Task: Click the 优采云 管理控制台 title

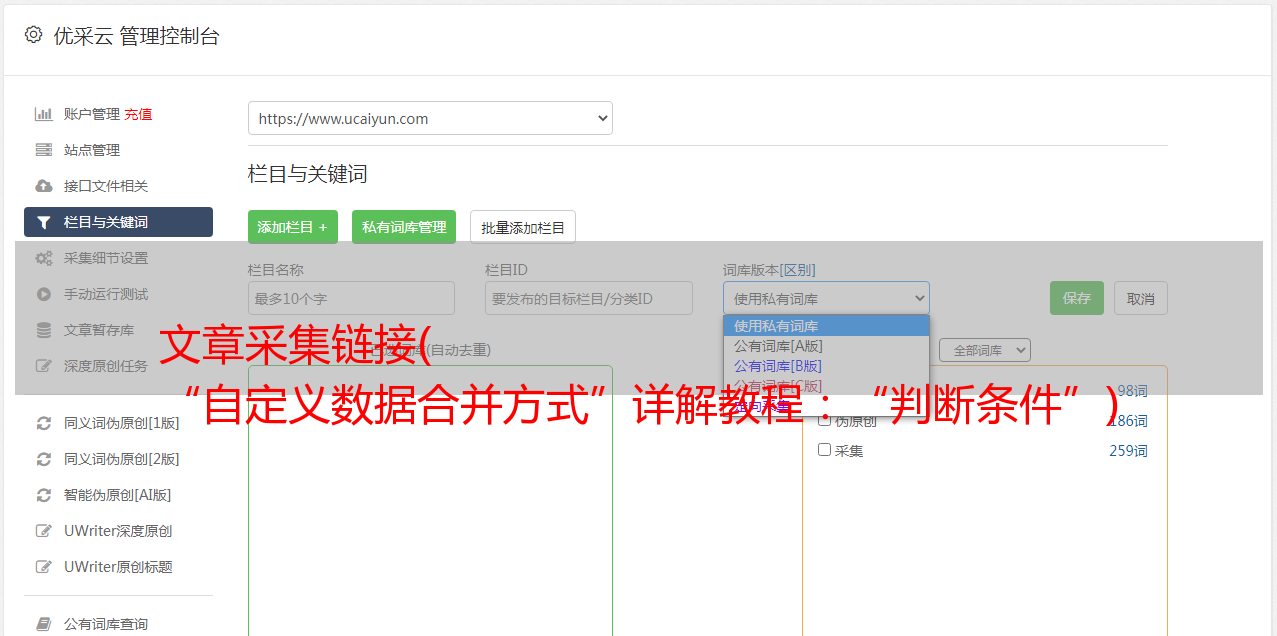Action: coord(136,36)
